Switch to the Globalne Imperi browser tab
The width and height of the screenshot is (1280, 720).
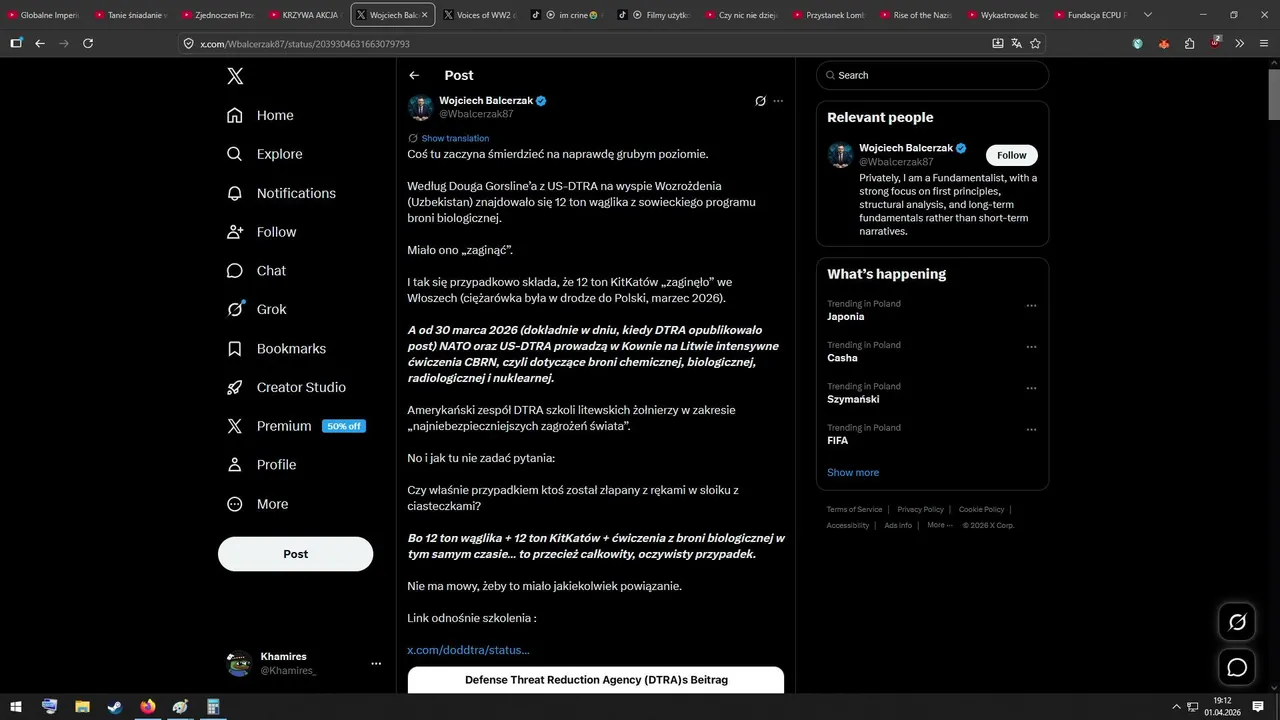pyautogui.click(x=42, y=15)
